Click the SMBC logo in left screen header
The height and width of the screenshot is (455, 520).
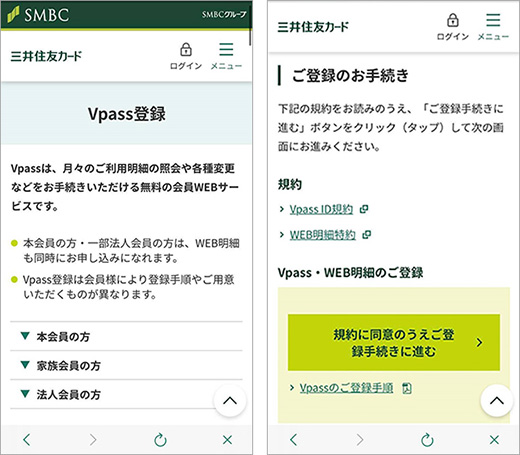pyautogui.click(x=38, y=15)
